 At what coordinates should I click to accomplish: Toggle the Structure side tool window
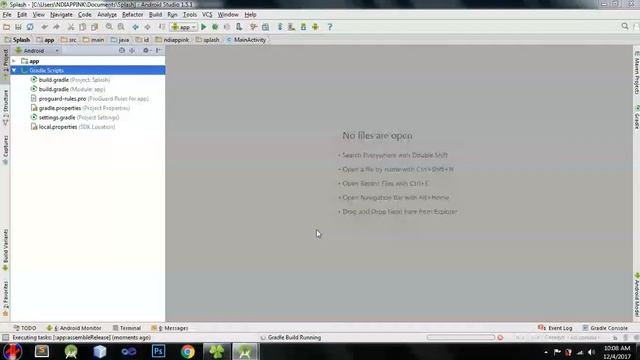[5, 107]
